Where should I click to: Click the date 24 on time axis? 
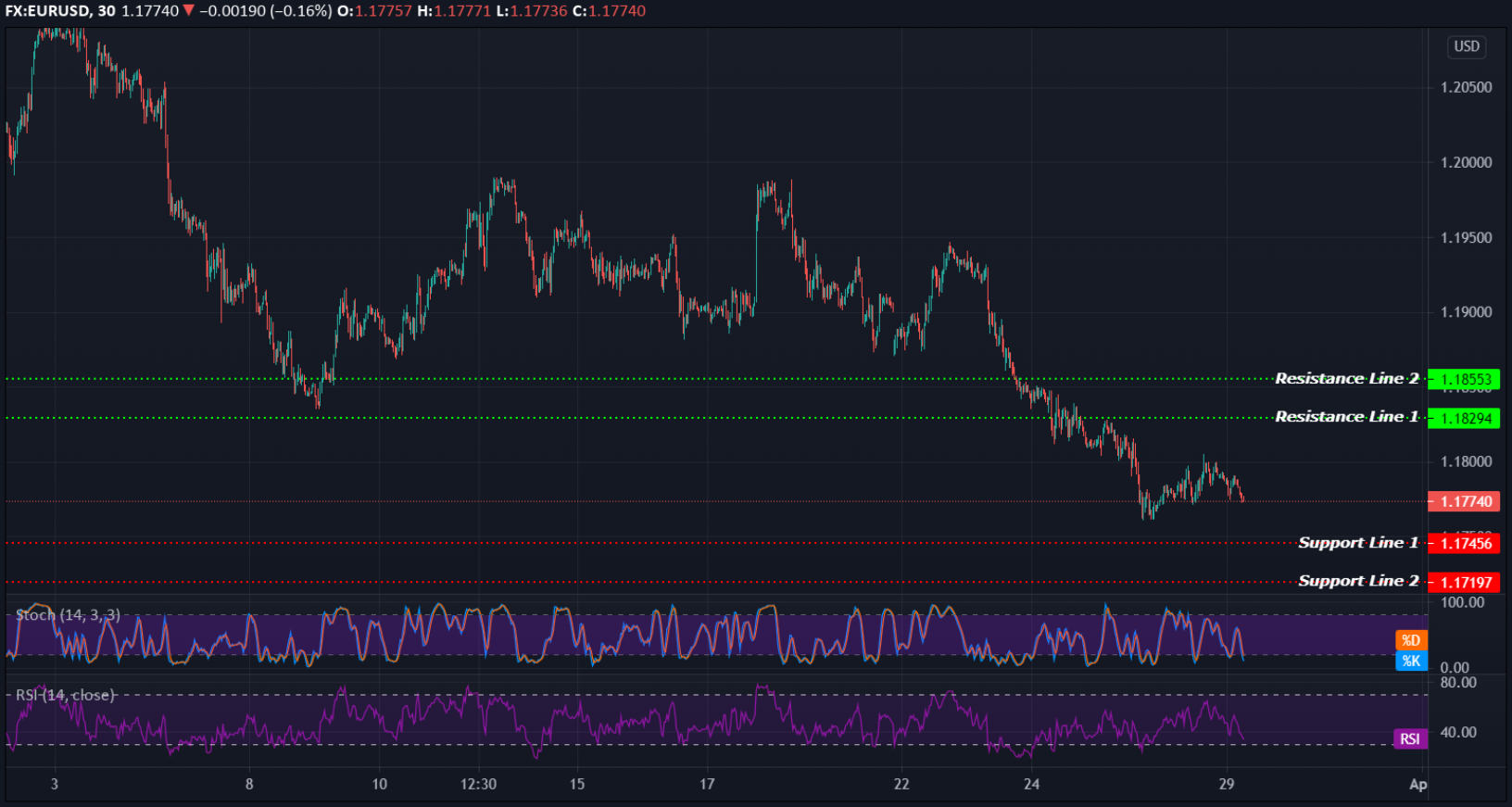(1032, 784)
